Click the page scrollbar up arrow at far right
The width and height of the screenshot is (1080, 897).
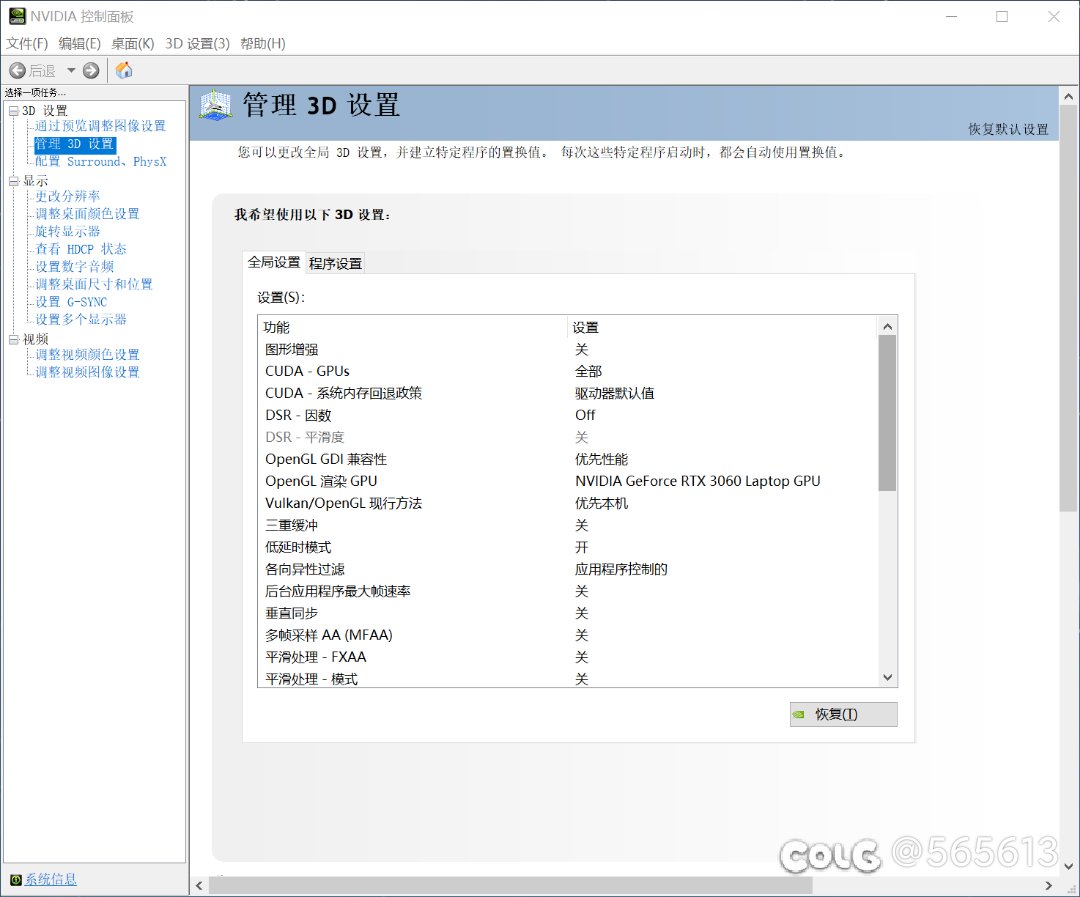click(x=1069, y=97)
